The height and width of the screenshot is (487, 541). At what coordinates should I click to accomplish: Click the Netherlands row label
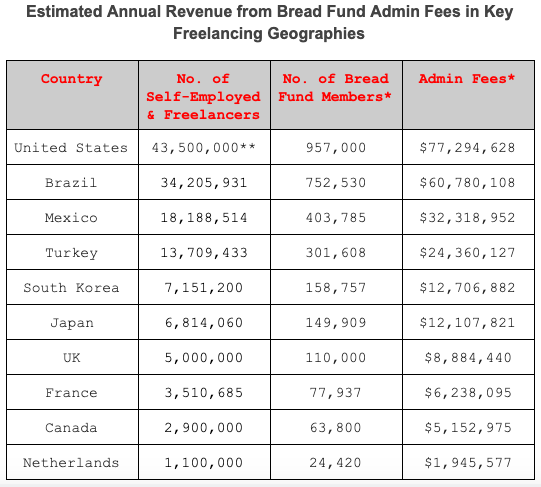72,462
